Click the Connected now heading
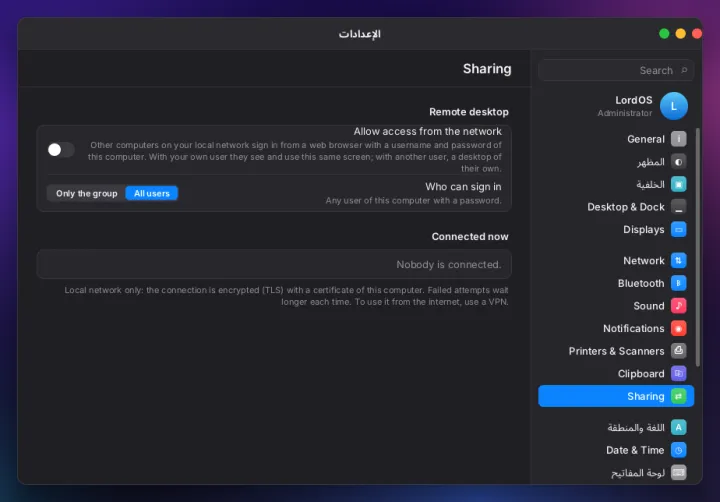The image size is (720, 502). (470, 237)
